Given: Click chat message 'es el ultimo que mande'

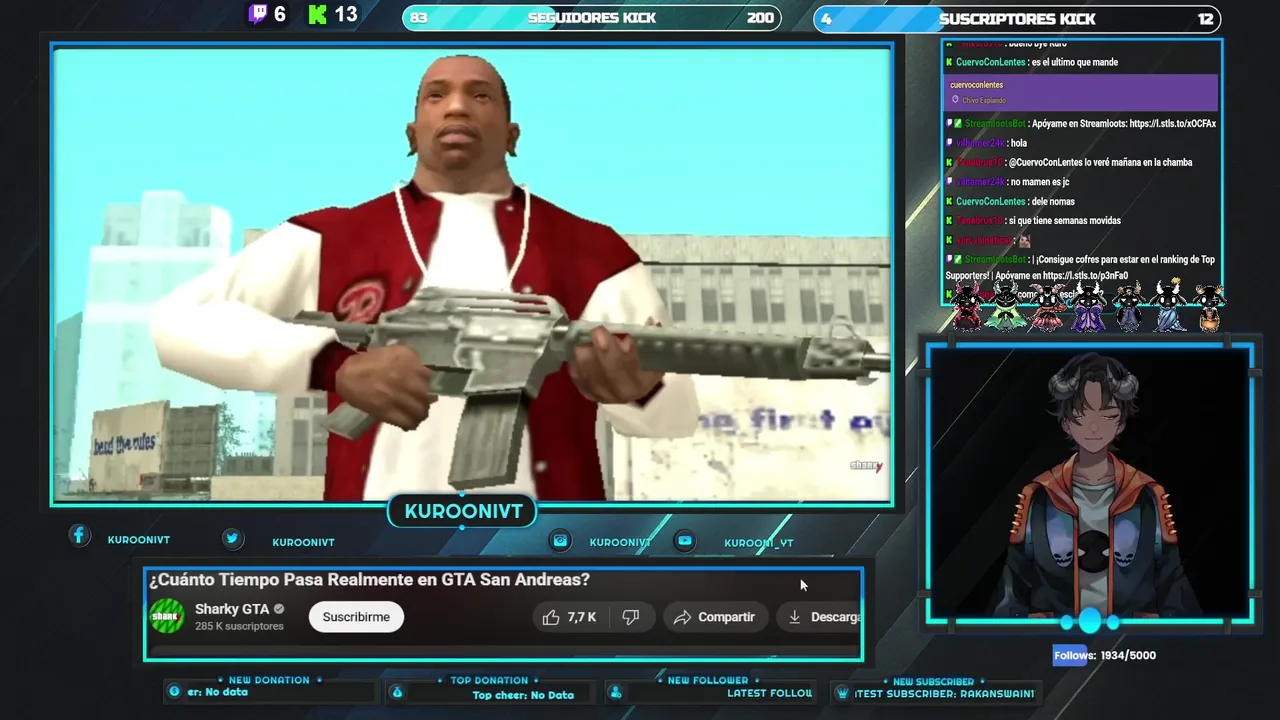Looking at the screenshot, I should click(1075, 62).
